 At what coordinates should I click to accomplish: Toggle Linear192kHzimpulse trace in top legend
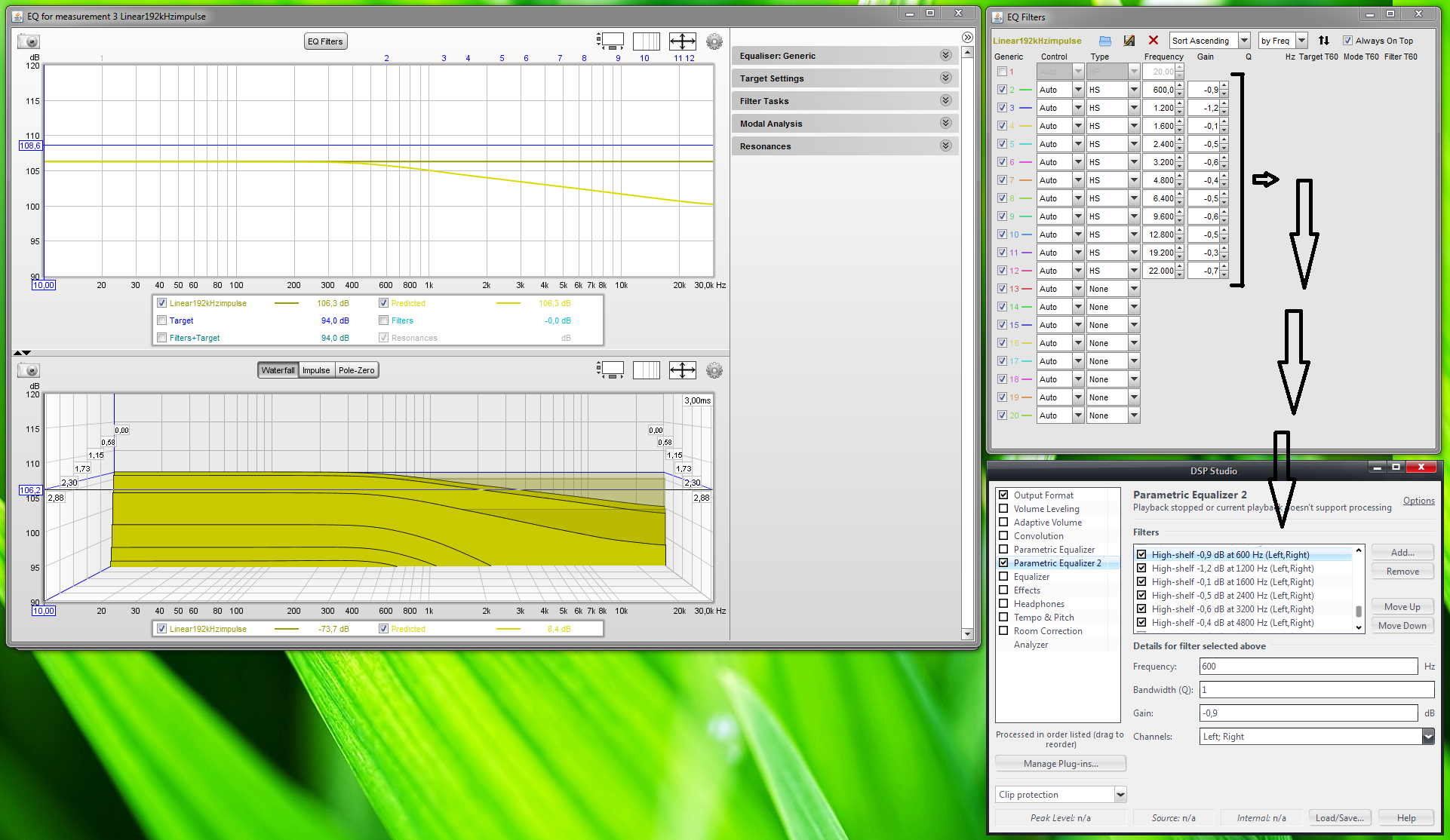point(161,303)
